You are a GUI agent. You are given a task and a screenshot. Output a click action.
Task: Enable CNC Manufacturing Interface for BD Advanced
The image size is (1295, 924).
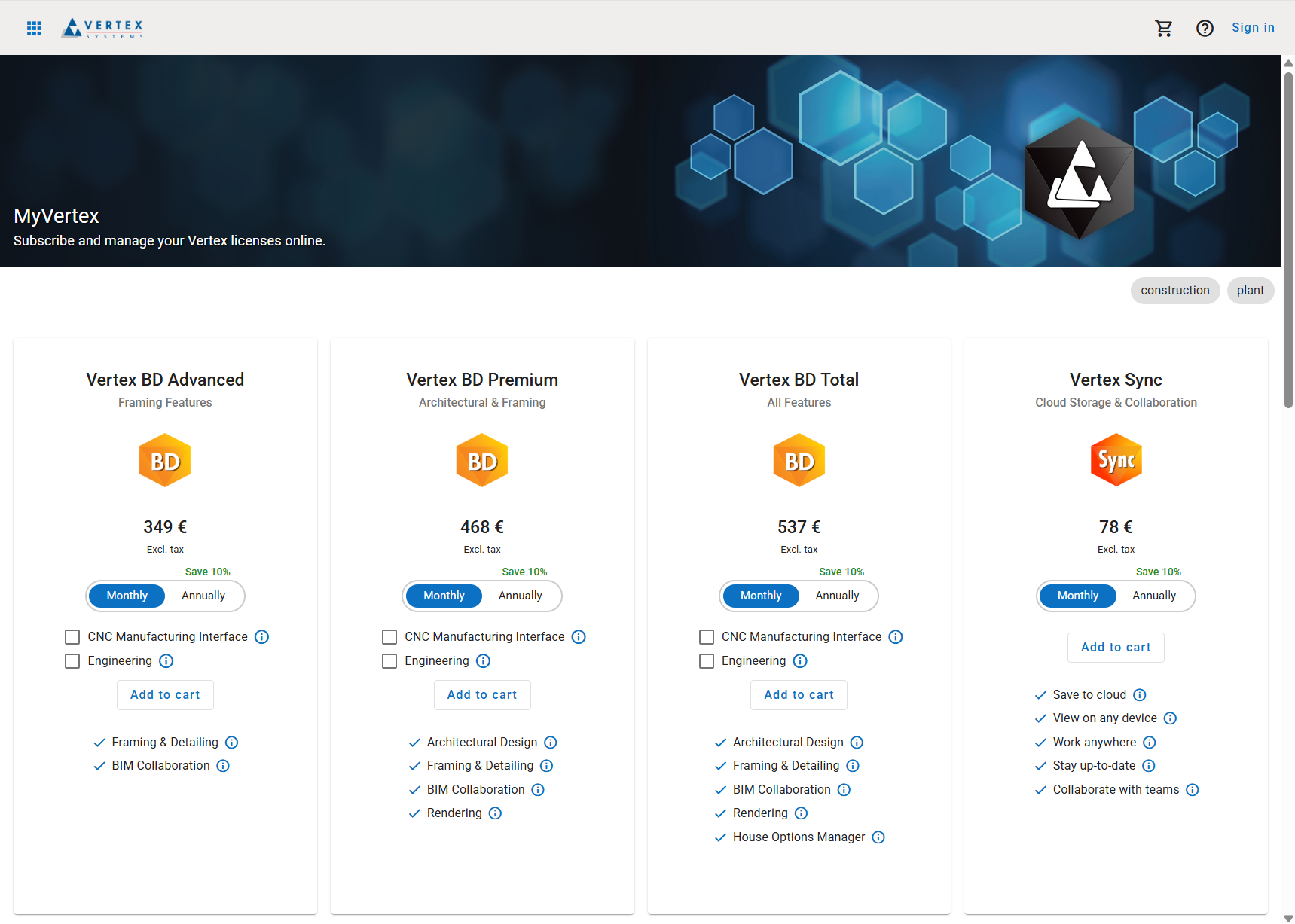click(72, 637)
